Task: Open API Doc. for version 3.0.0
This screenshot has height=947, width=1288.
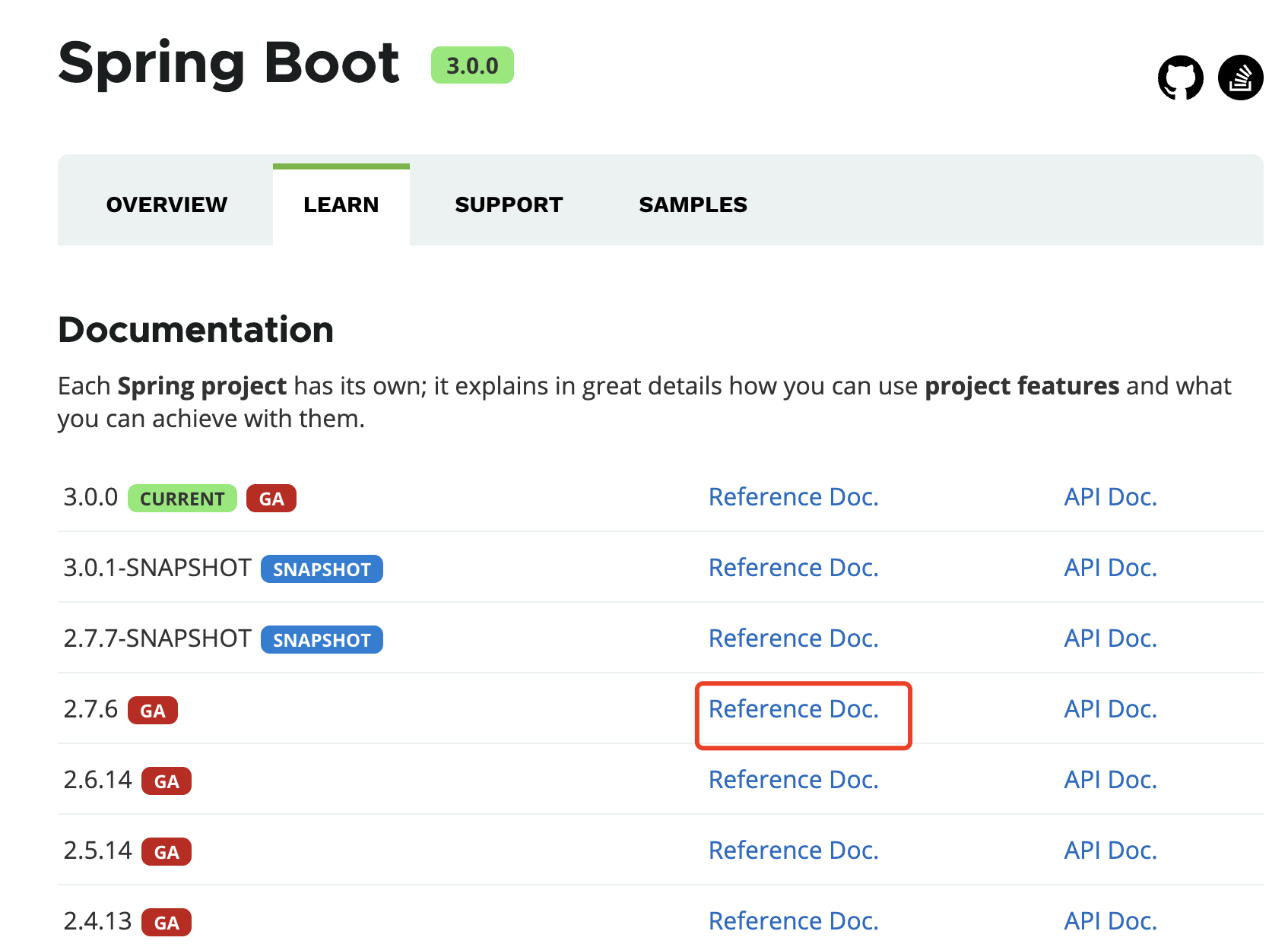Action: [x=1110, y=497]
